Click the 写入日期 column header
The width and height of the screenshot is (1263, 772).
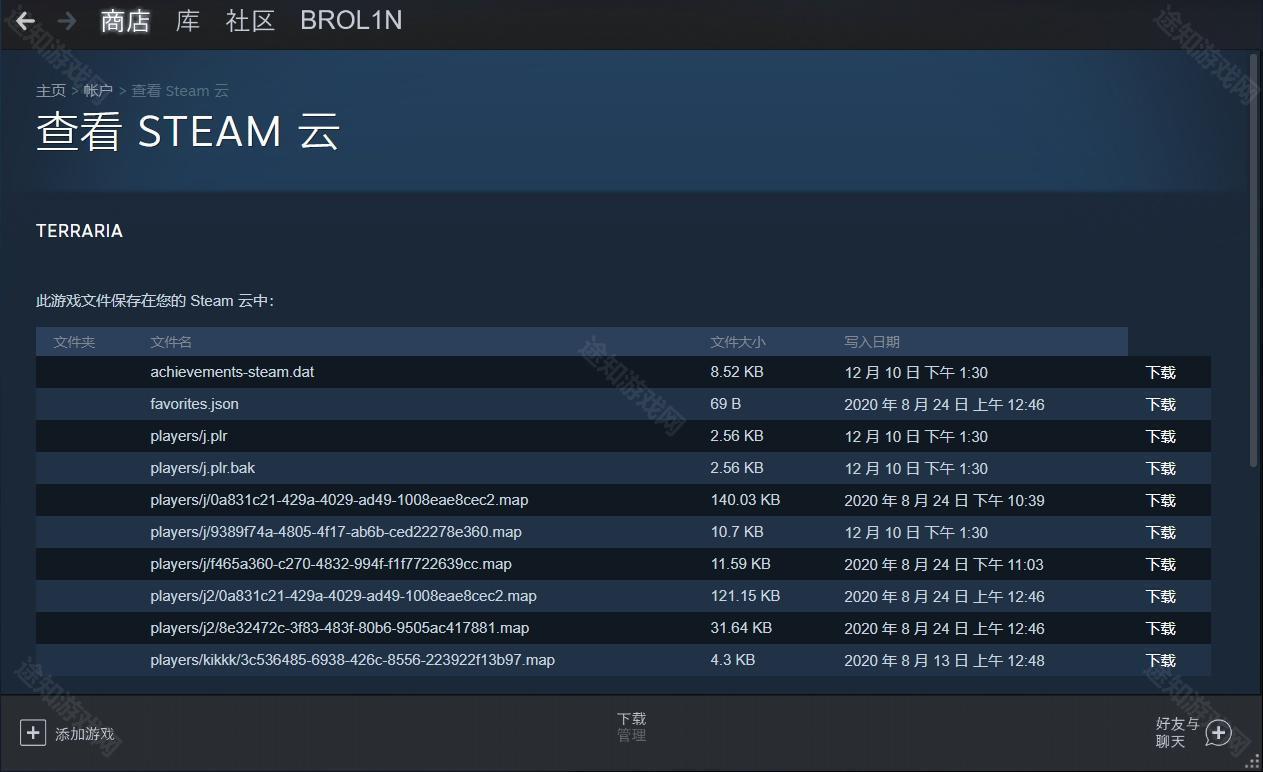click(x=872, y=342)
